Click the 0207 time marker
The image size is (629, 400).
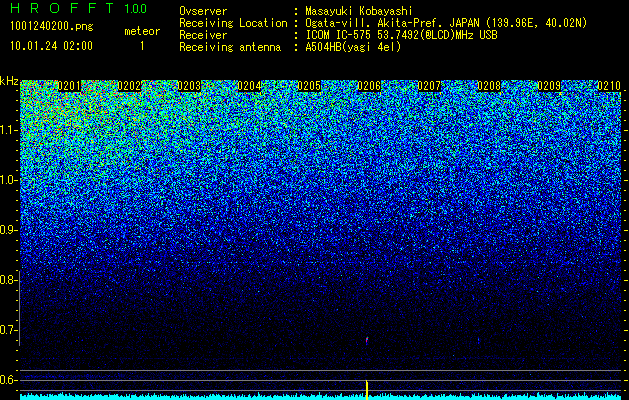point(429,86)
